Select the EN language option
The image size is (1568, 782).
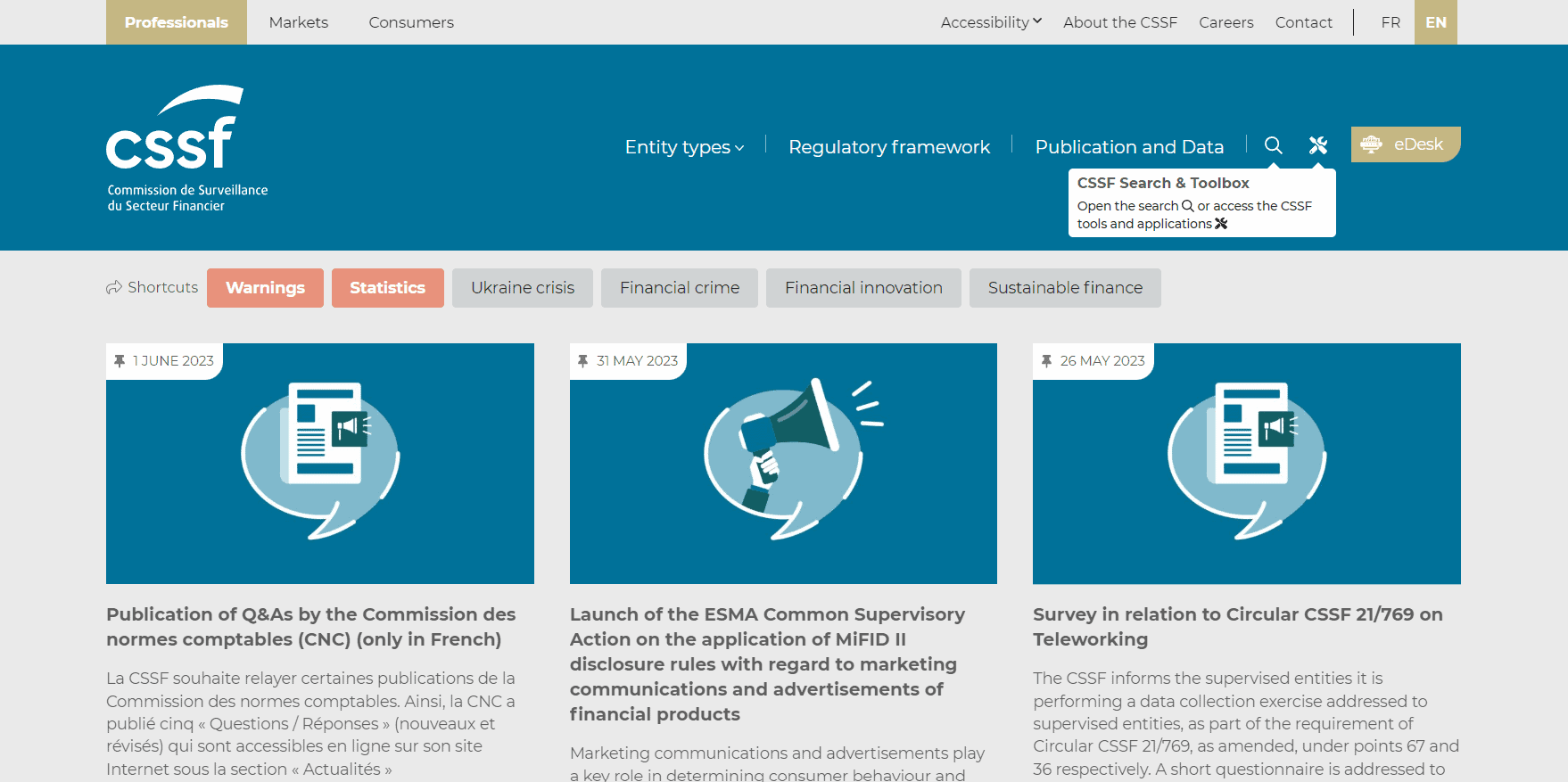coord(1436,22)
